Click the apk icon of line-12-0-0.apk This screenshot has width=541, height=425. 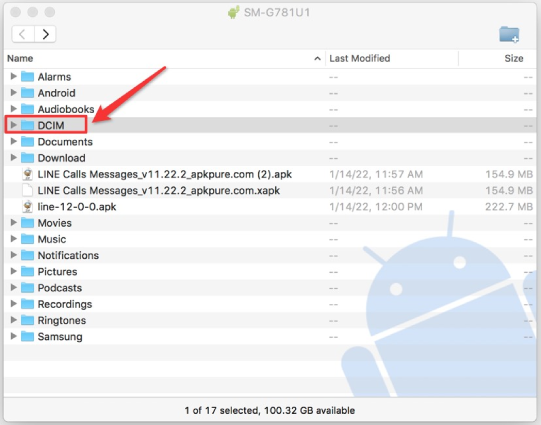coord(27,207)
